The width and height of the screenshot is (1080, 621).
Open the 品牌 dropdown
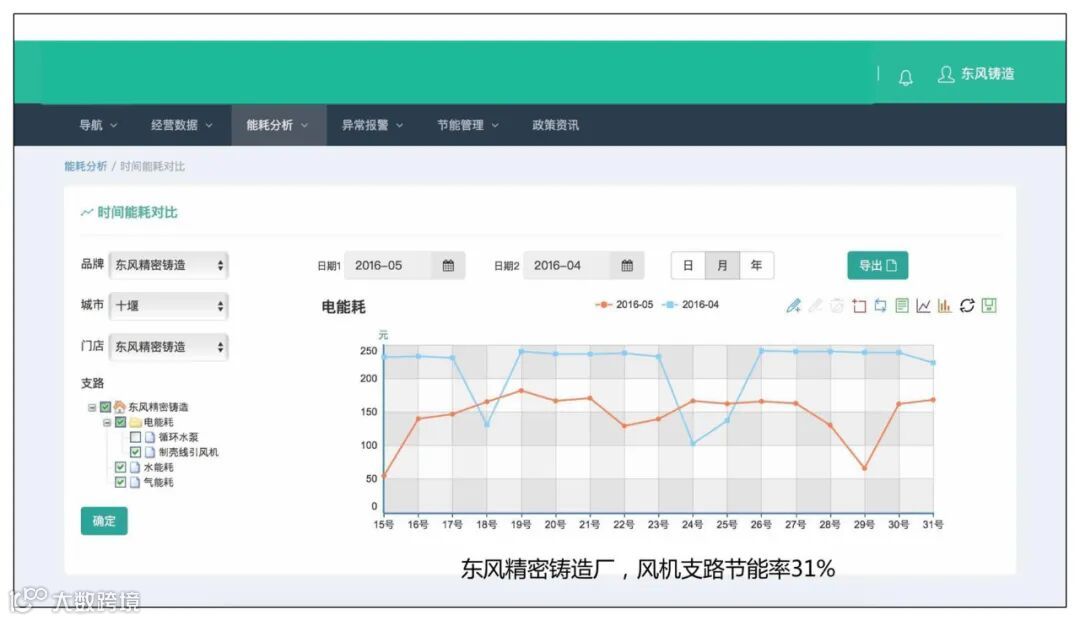tap(168, 265)
